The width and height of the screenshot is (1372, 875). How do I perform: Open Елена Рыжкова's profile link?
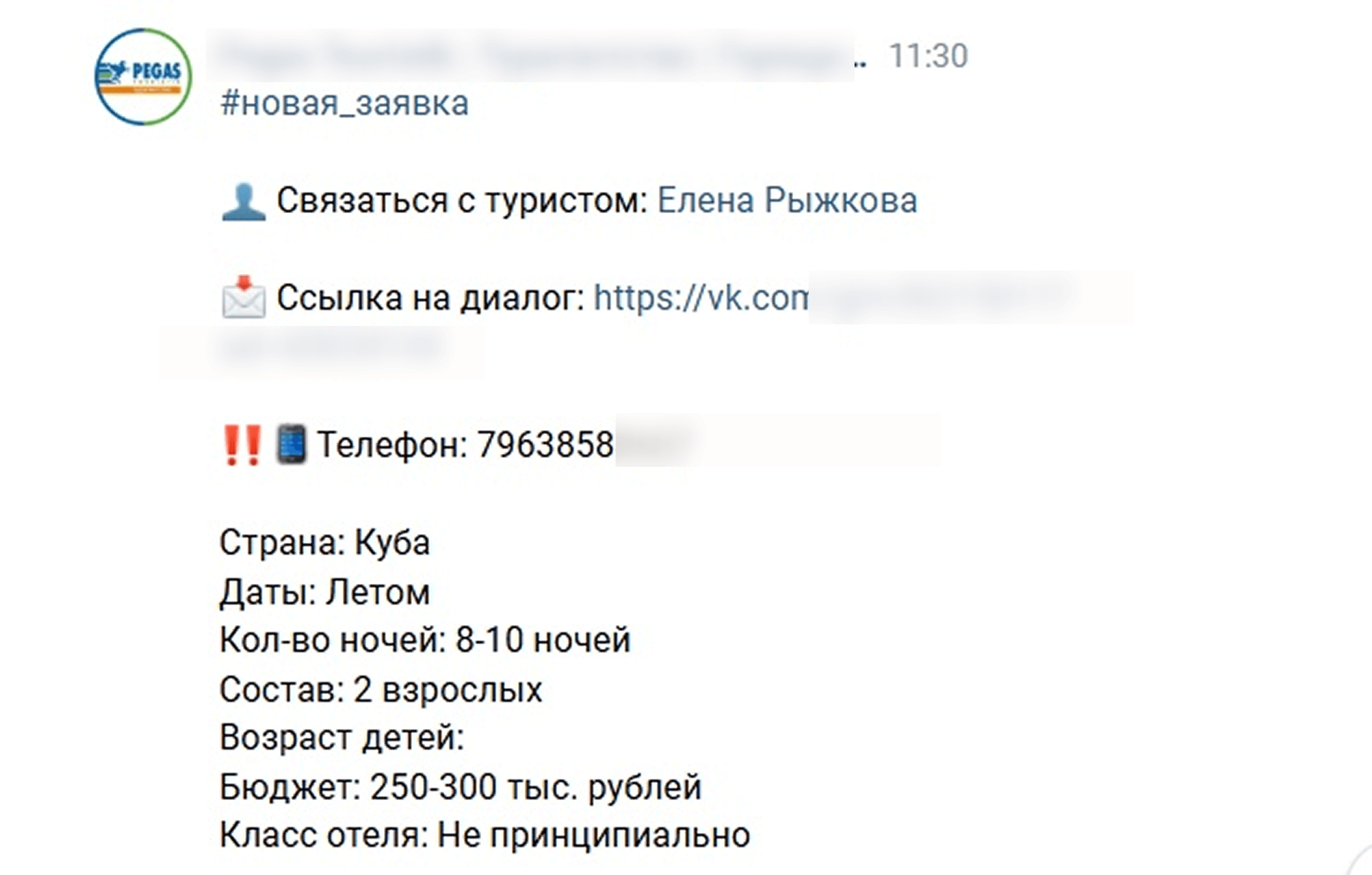click(x=787, y=200)
